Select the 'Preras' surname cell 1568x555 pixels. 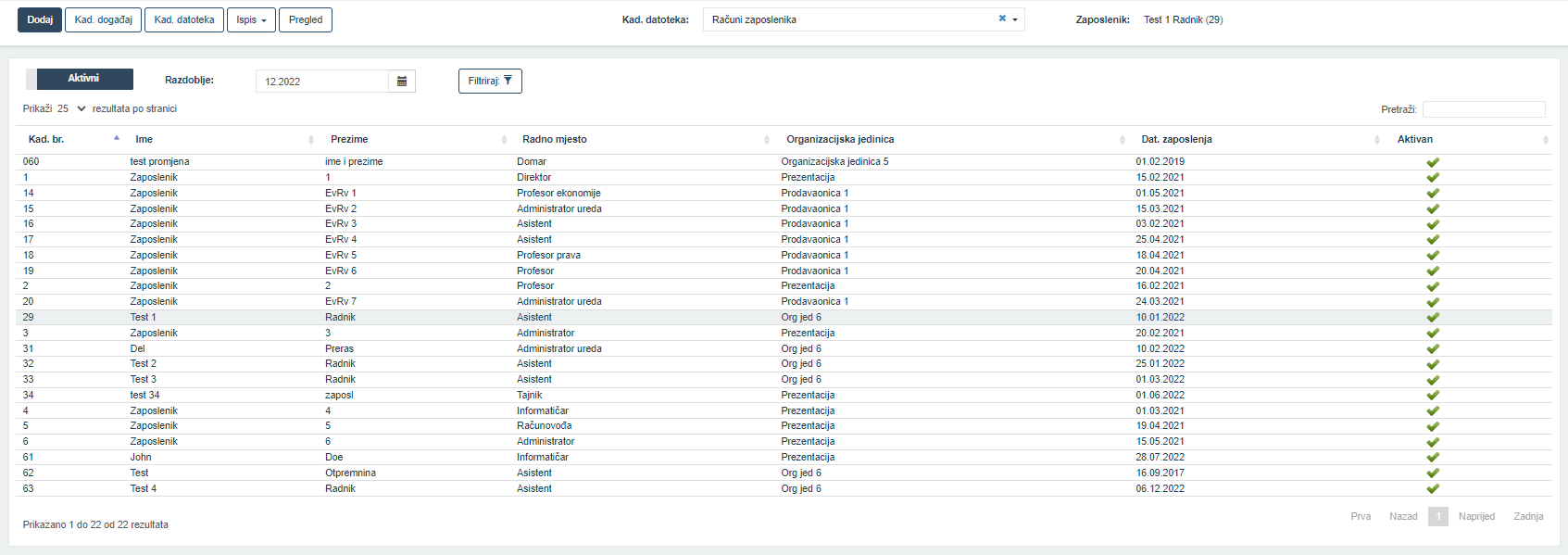339,348
